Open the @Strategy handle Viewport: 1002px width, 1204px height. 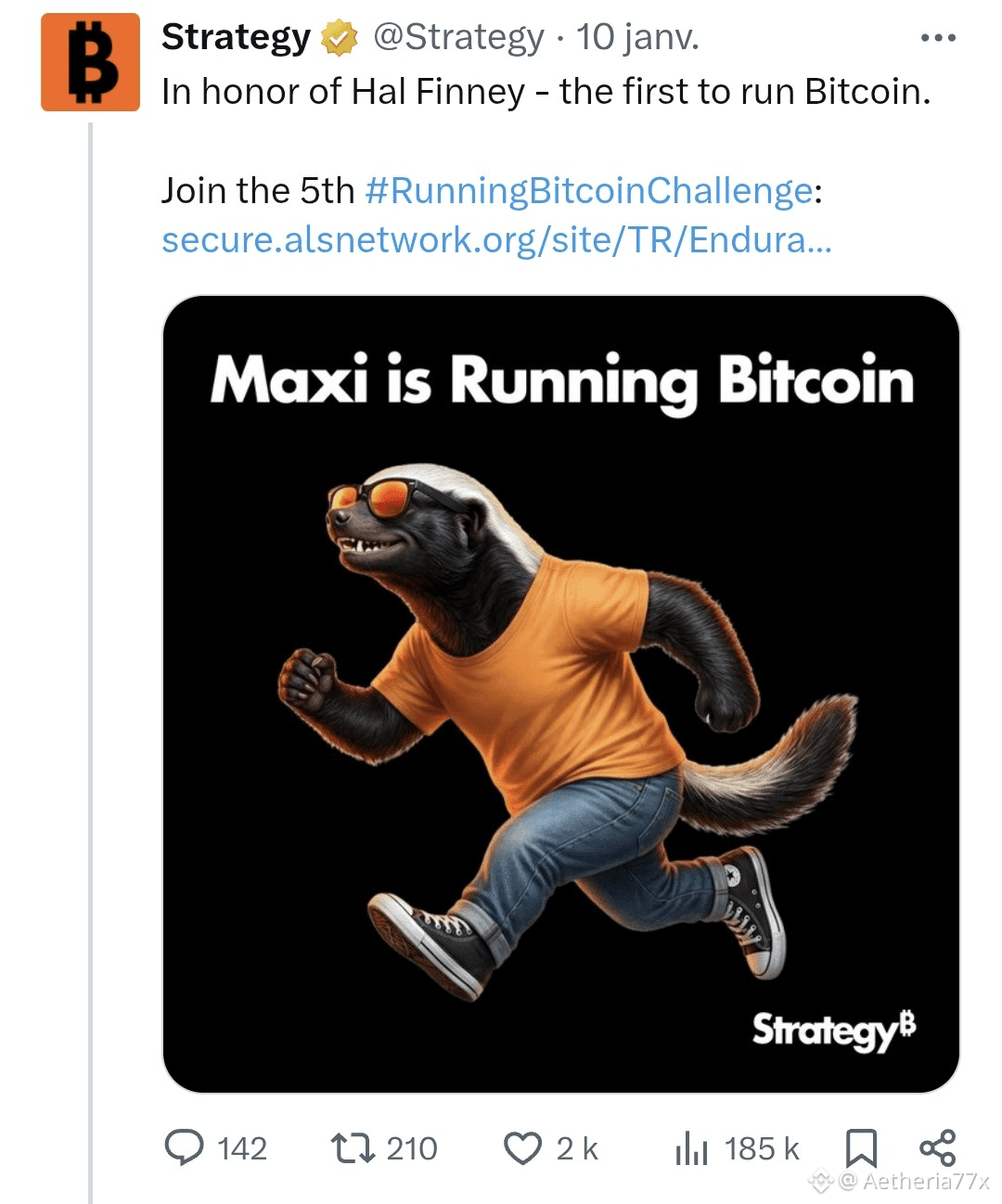458,38
